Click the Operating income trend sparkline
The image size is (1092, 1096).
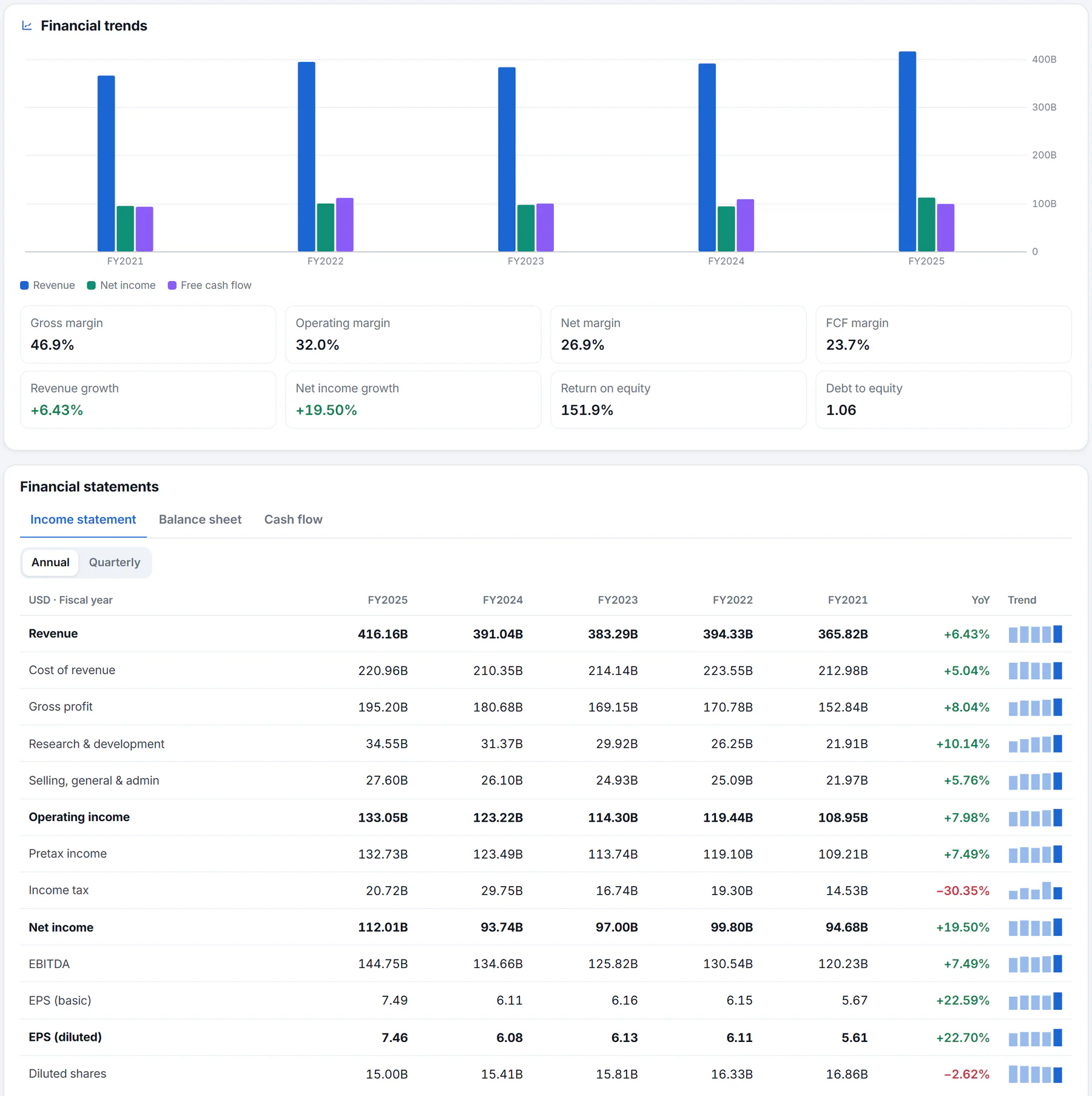(x=1035, y=817)
